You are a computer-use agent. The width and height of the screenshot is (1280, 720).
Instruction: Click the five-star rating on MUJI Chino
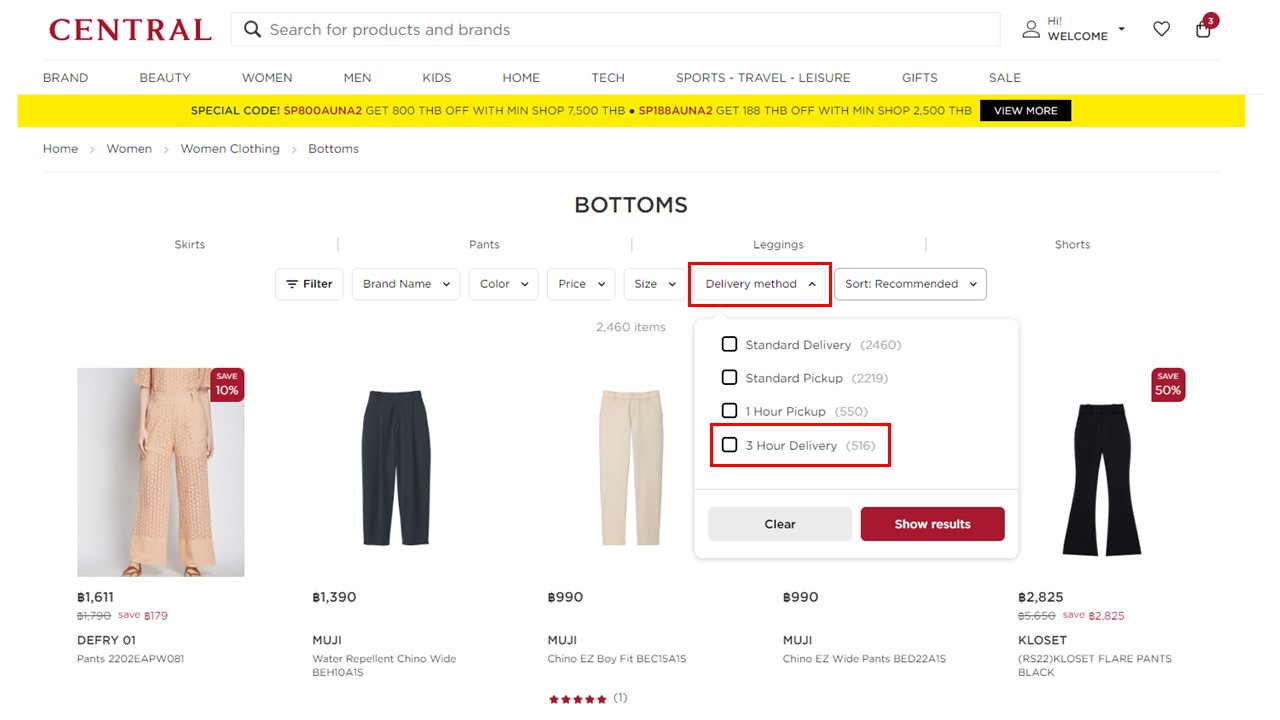click(577, 699)
